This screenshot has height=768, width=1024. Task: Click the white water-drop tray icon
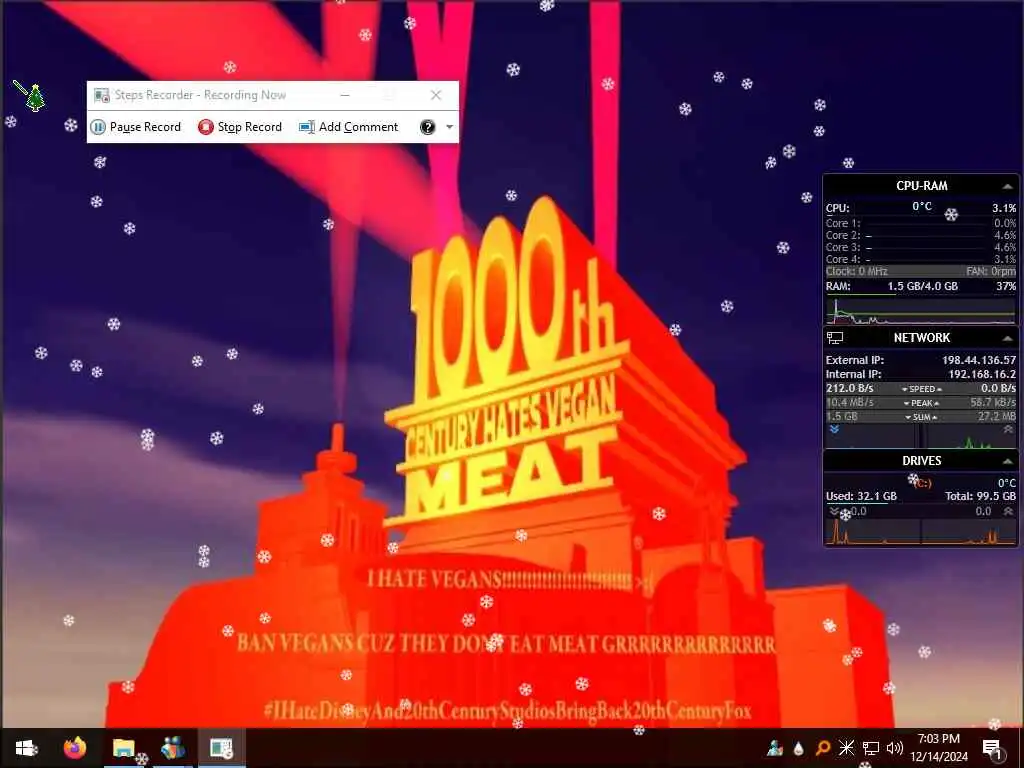[799, 748]
